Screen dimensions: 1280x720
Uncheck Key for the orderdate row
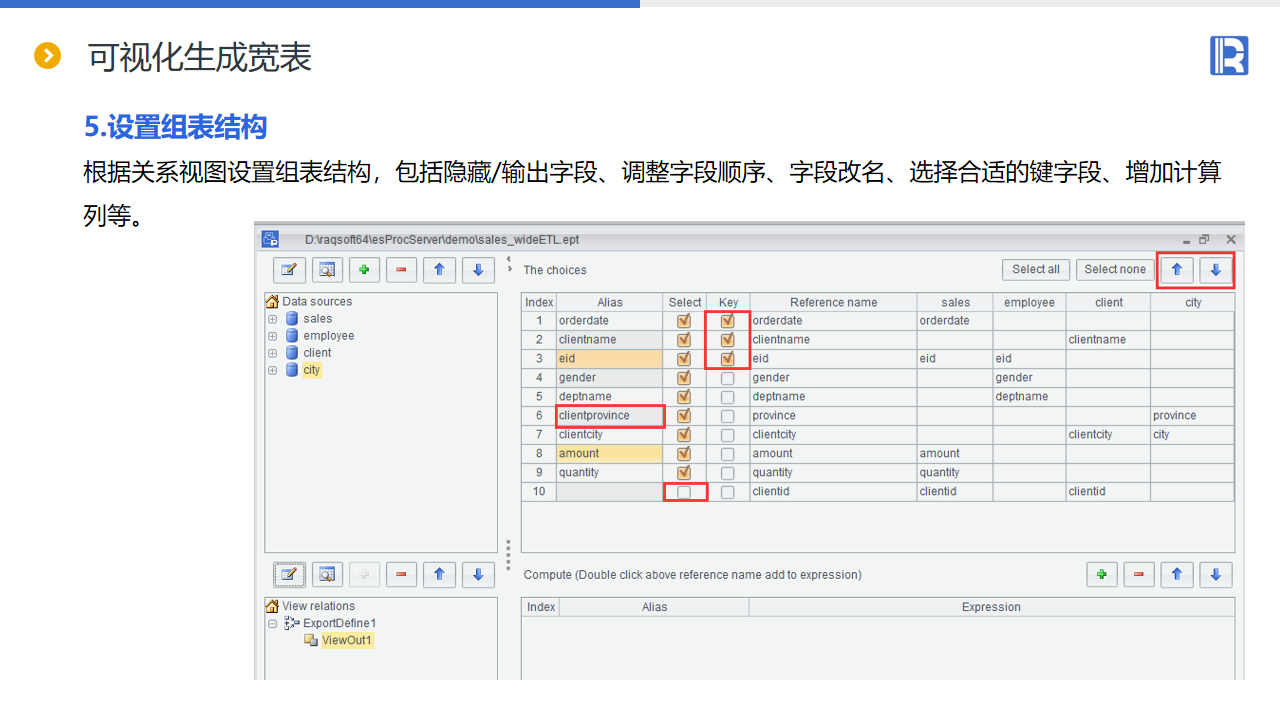click(727, 321)
